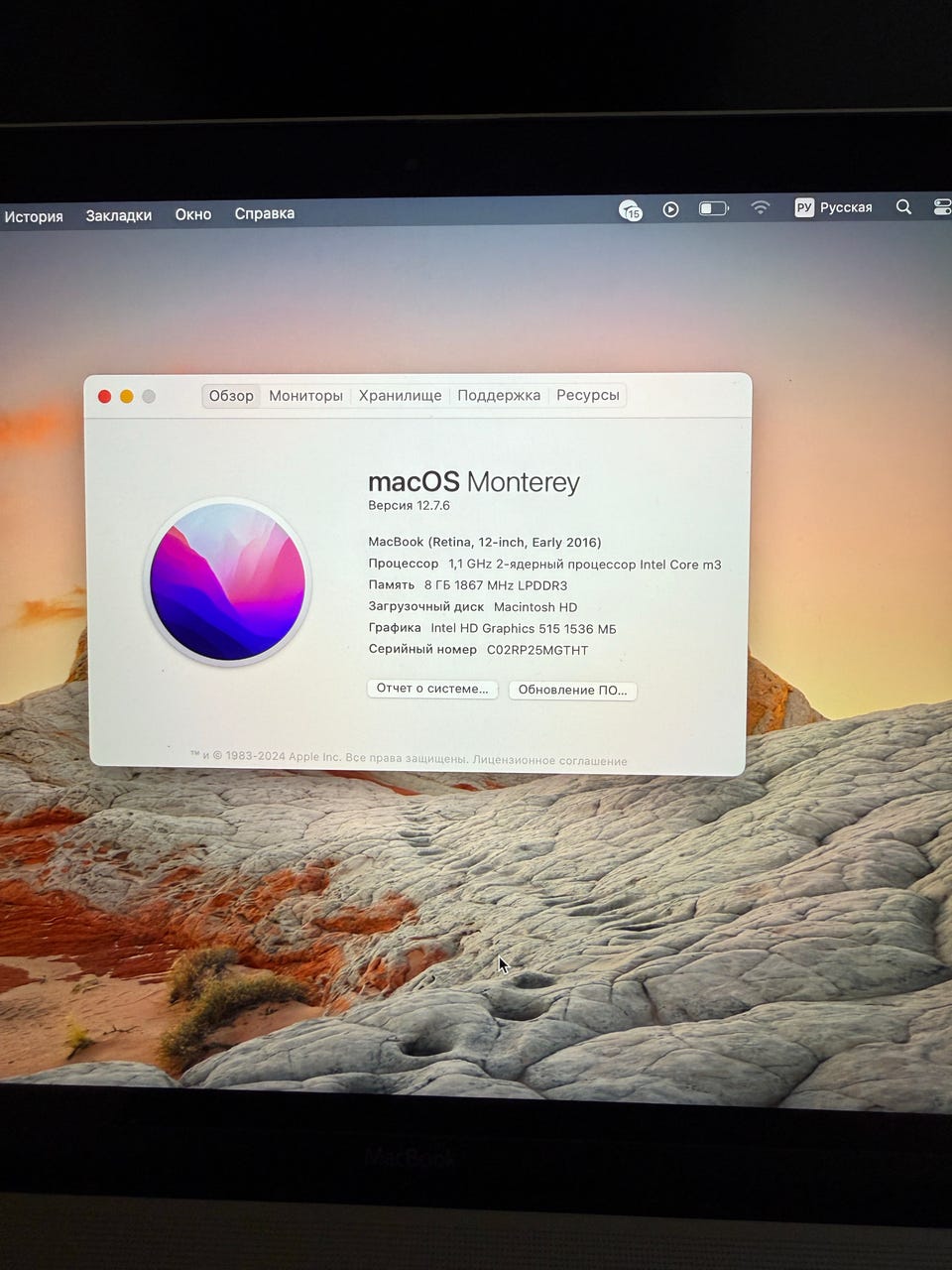Close the About This Mac window

pos(104,397)
